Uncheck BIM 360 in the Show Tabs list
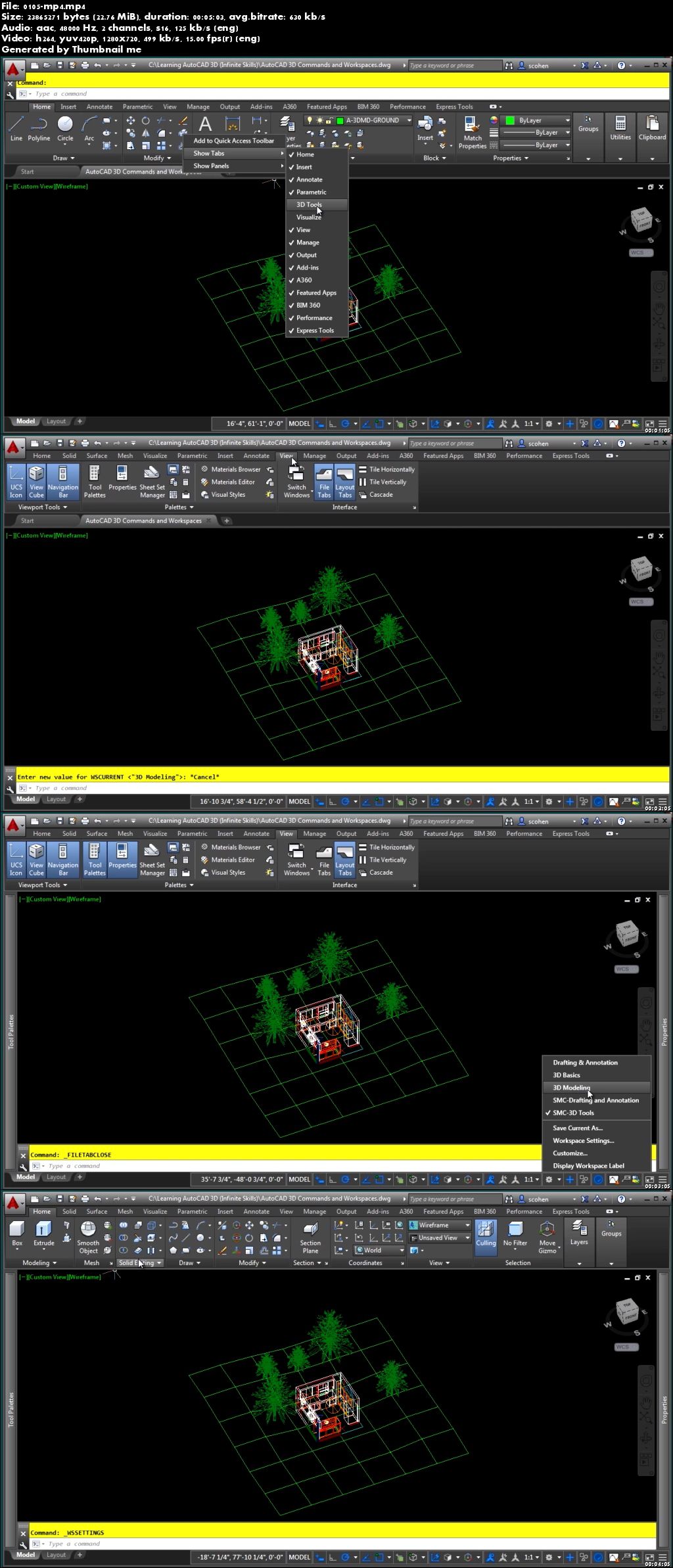673x1568 pixels. [308, 305]
